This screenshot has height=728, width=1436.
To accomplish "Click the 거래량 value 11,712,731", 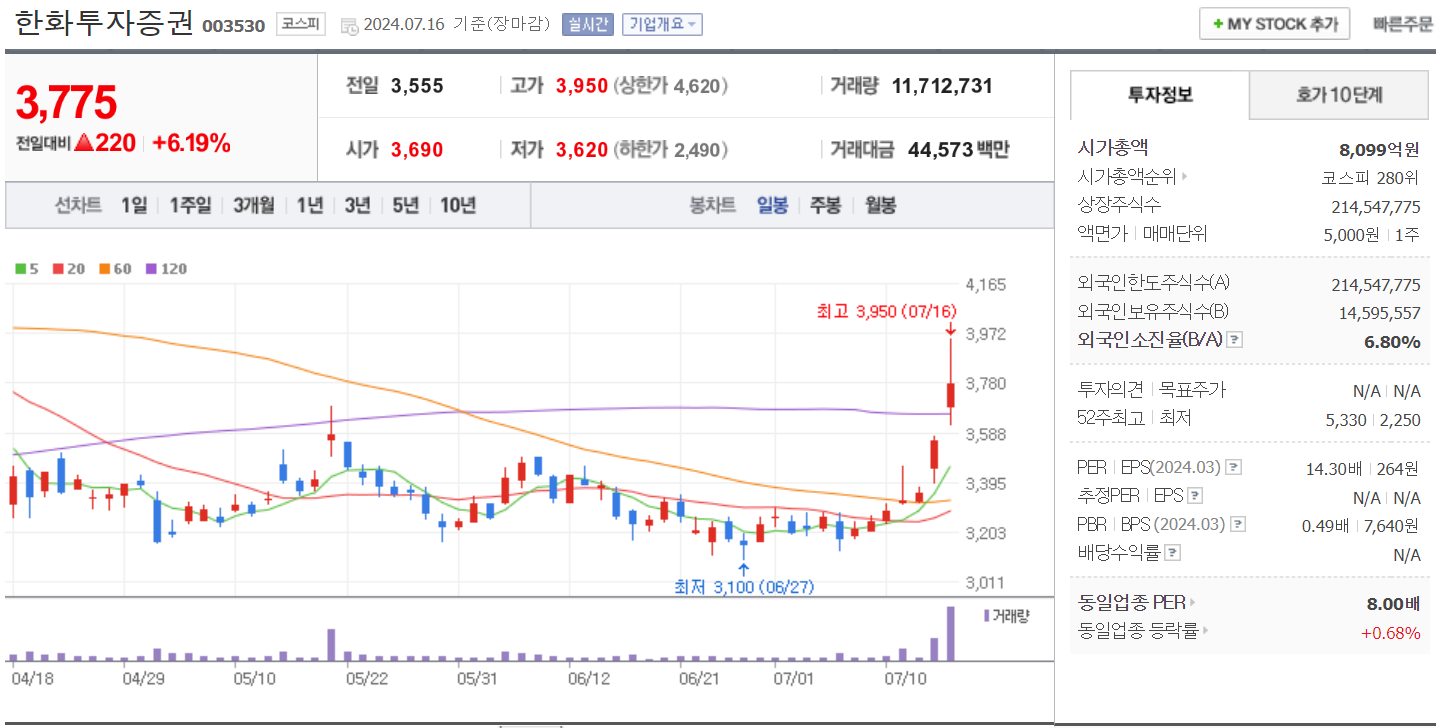I will click(x=942, y=86).
